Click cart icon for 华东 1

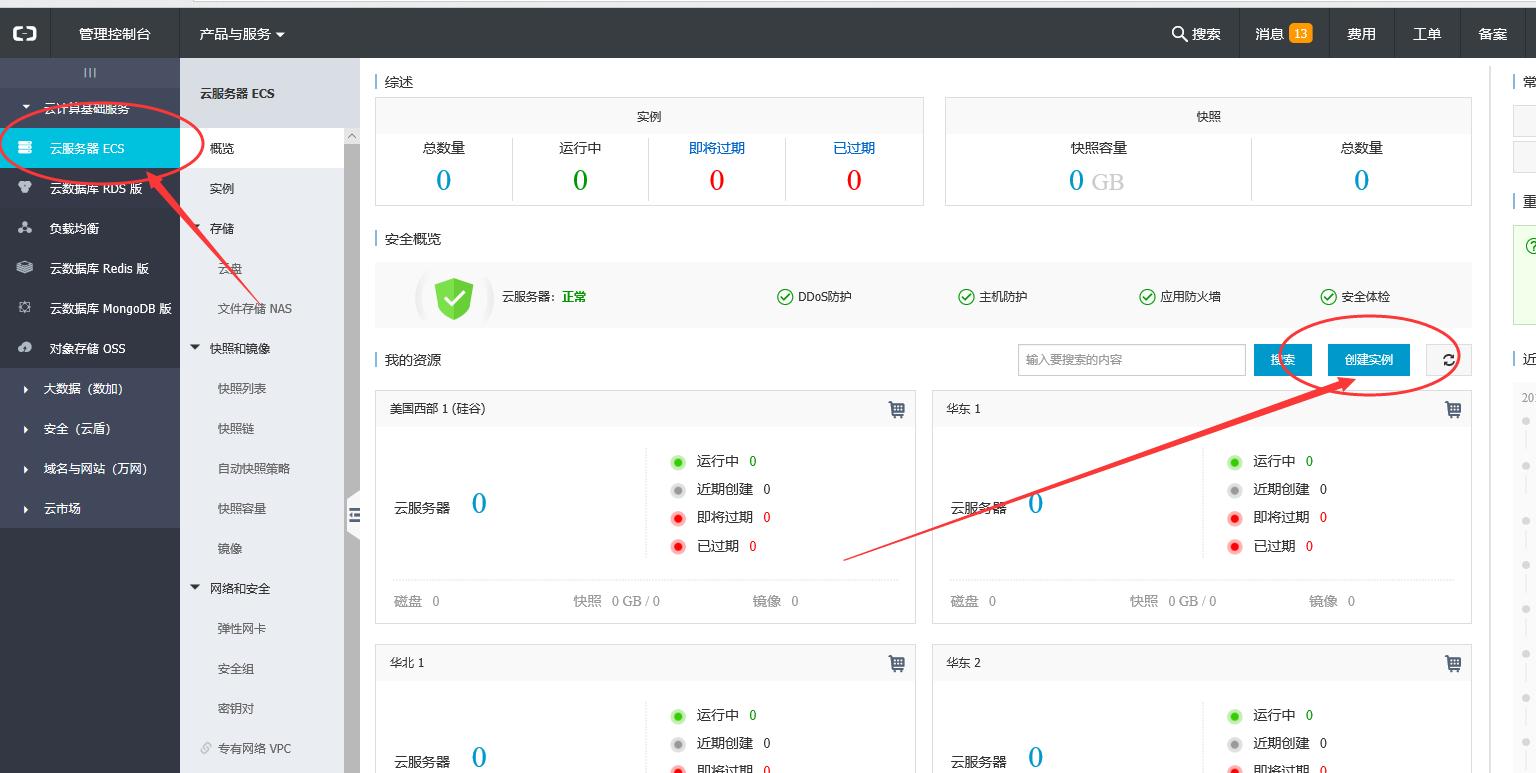[x=1453, y=409]
